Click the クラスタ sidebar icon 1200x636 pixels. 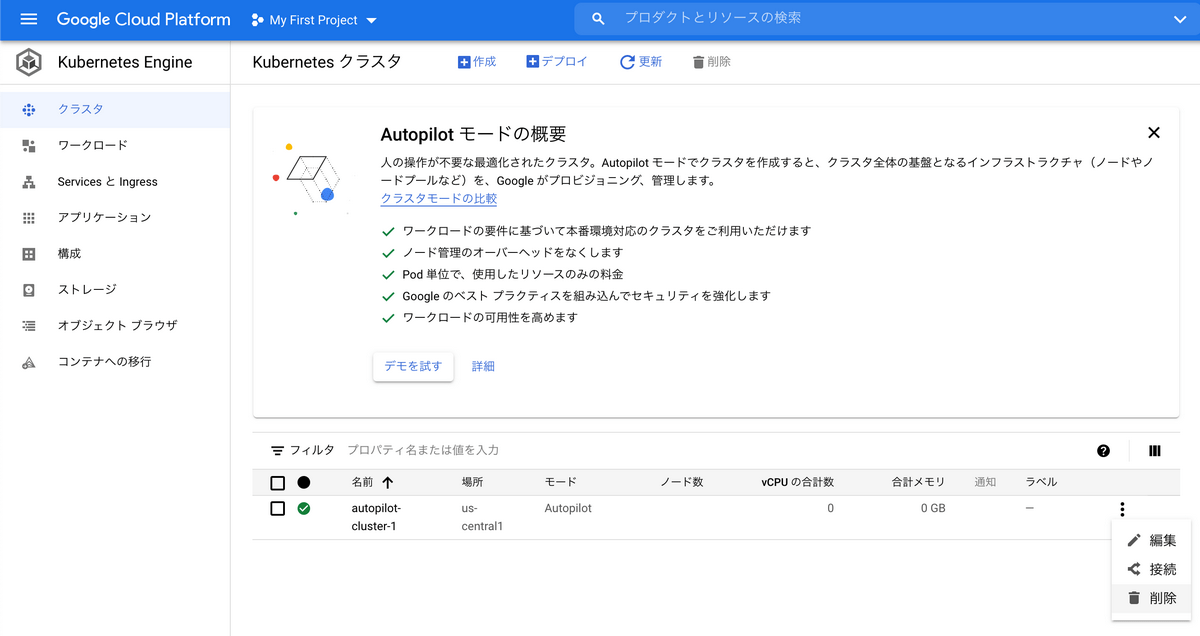coord(28,109)
